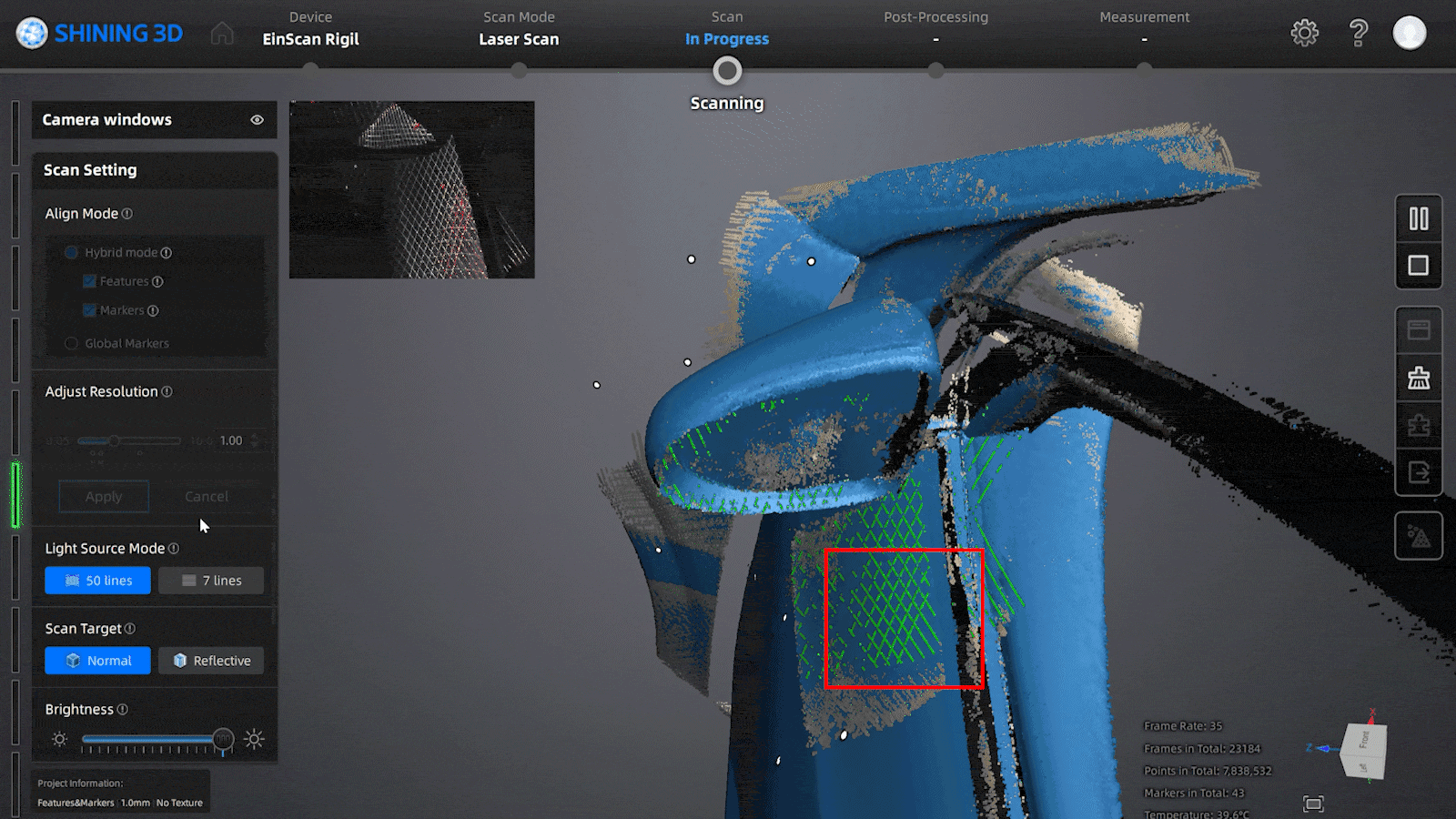The image size is (1456, 819).
Task: Stop scanning with the square stop icon
Action: click(1419, 265)
